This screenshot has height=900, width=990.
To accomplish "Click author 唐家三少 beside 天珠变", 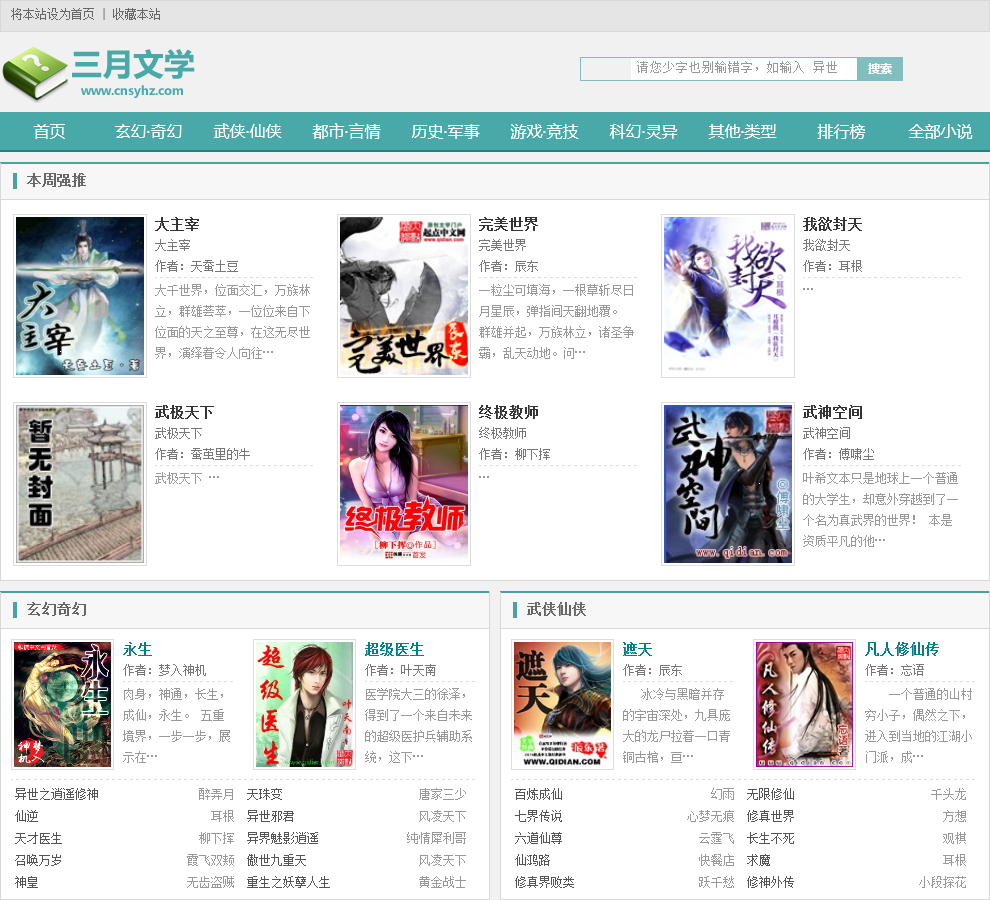I will 443,794.
